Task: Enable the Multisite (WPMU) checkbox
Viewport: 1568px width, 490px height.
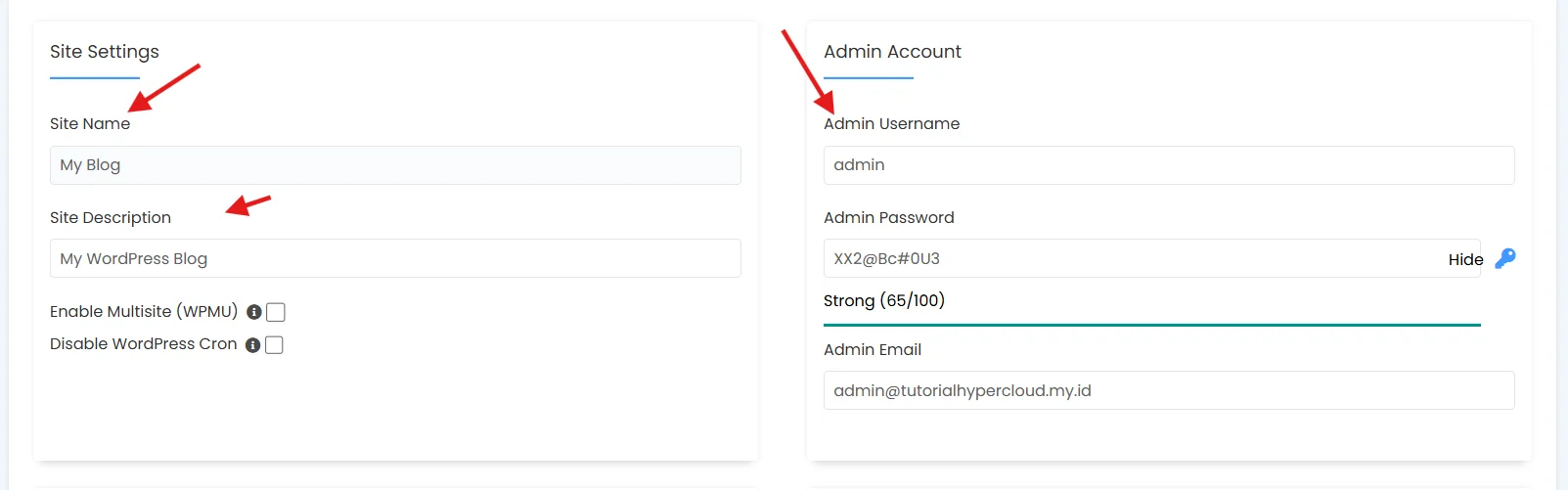Action: pyautogui.click(x=276, y=312)
